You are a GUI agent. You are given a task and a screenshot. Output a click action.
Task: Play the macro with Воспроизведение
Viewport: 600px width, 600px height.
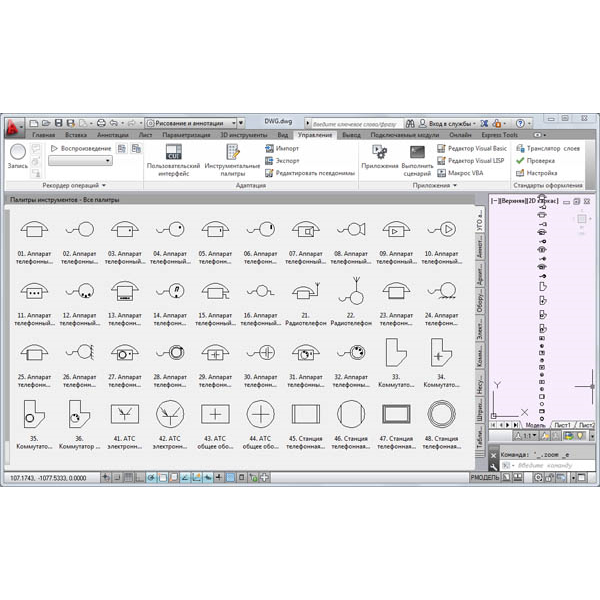point(81,148)
